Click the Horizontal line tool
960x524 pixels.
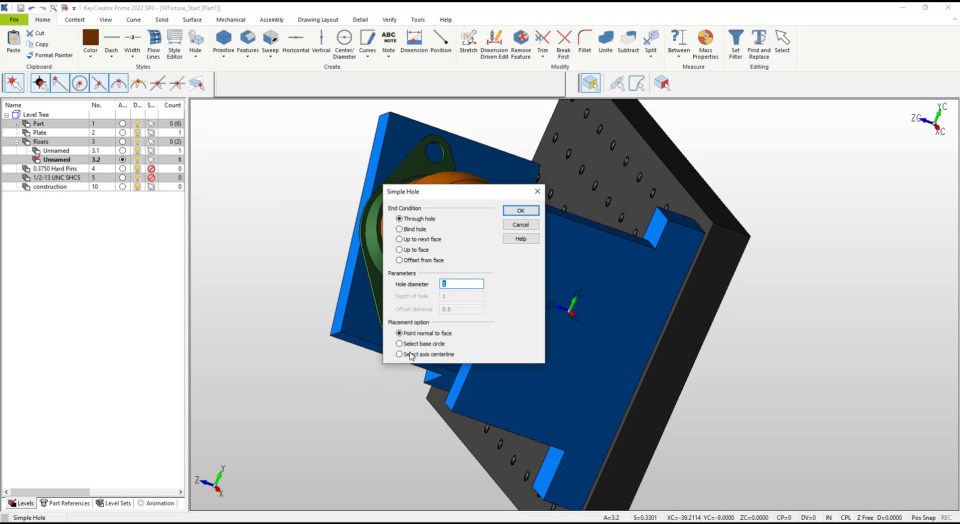coord(296,41)
